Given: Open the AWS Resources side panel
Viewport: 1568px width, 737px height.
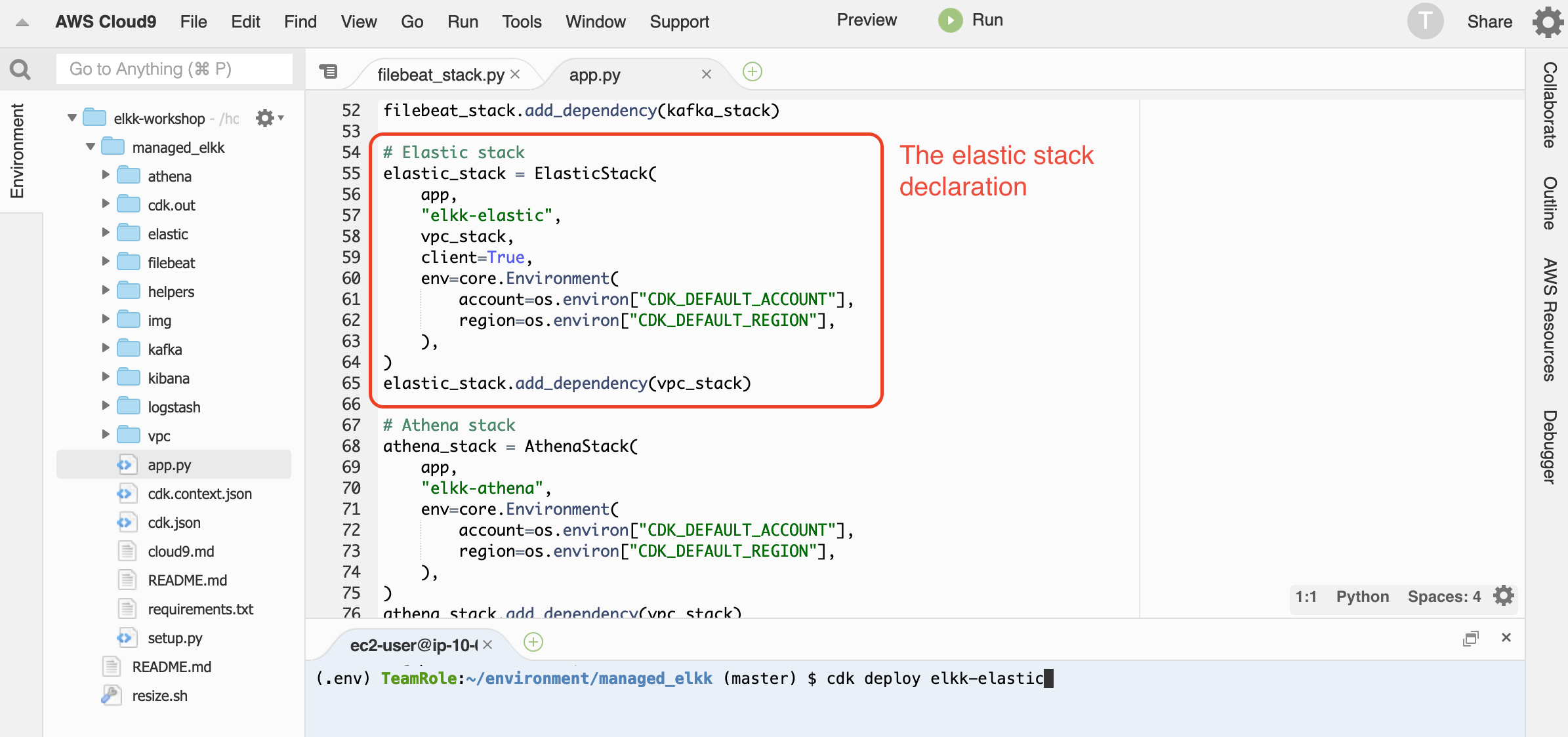Looking at the screenshot, I should point(1549,320).
